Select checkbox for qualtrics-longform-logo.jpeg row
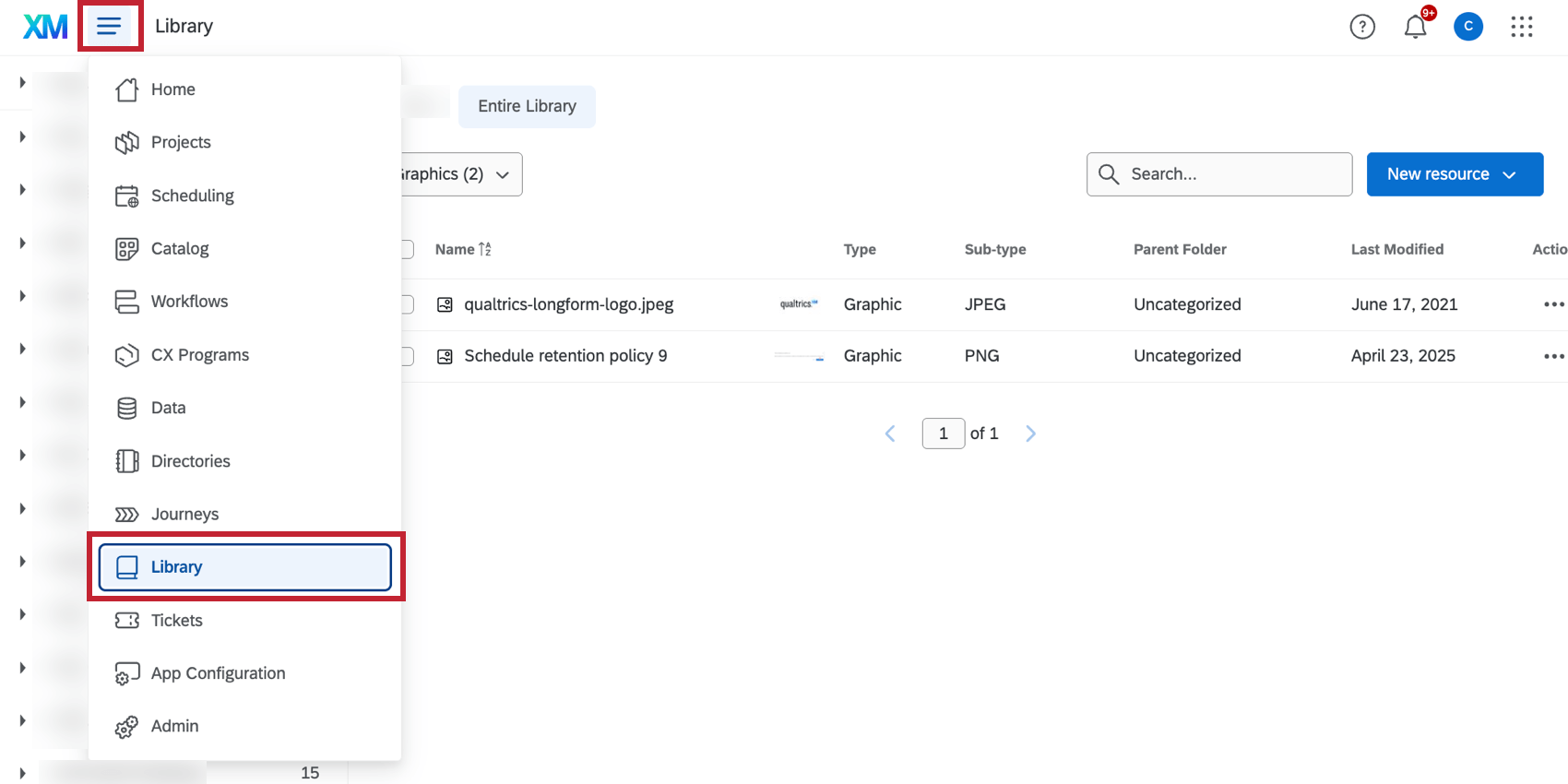 [408, 304]
